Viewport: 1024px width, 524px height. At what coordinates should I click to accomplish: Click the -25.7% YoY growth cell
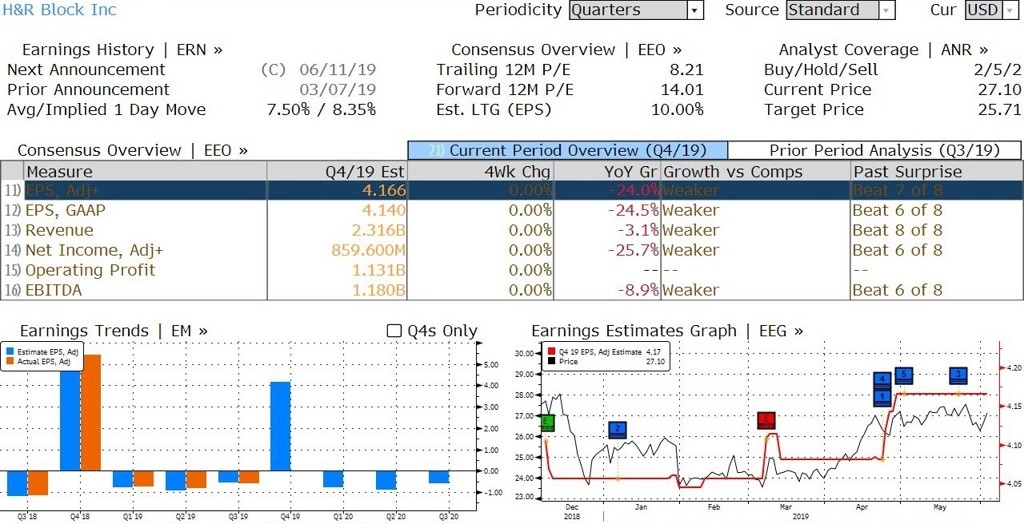click(x=633, y=250)
